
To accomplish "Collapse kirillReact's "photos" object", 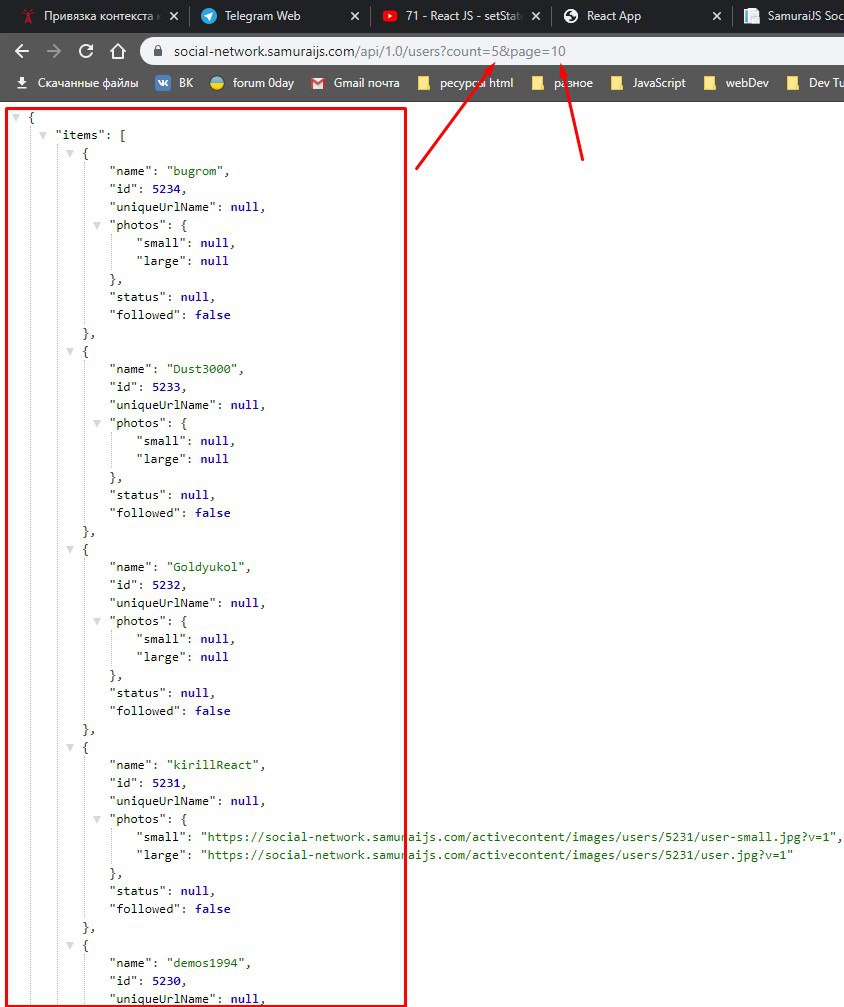I will tap(97, 819).
